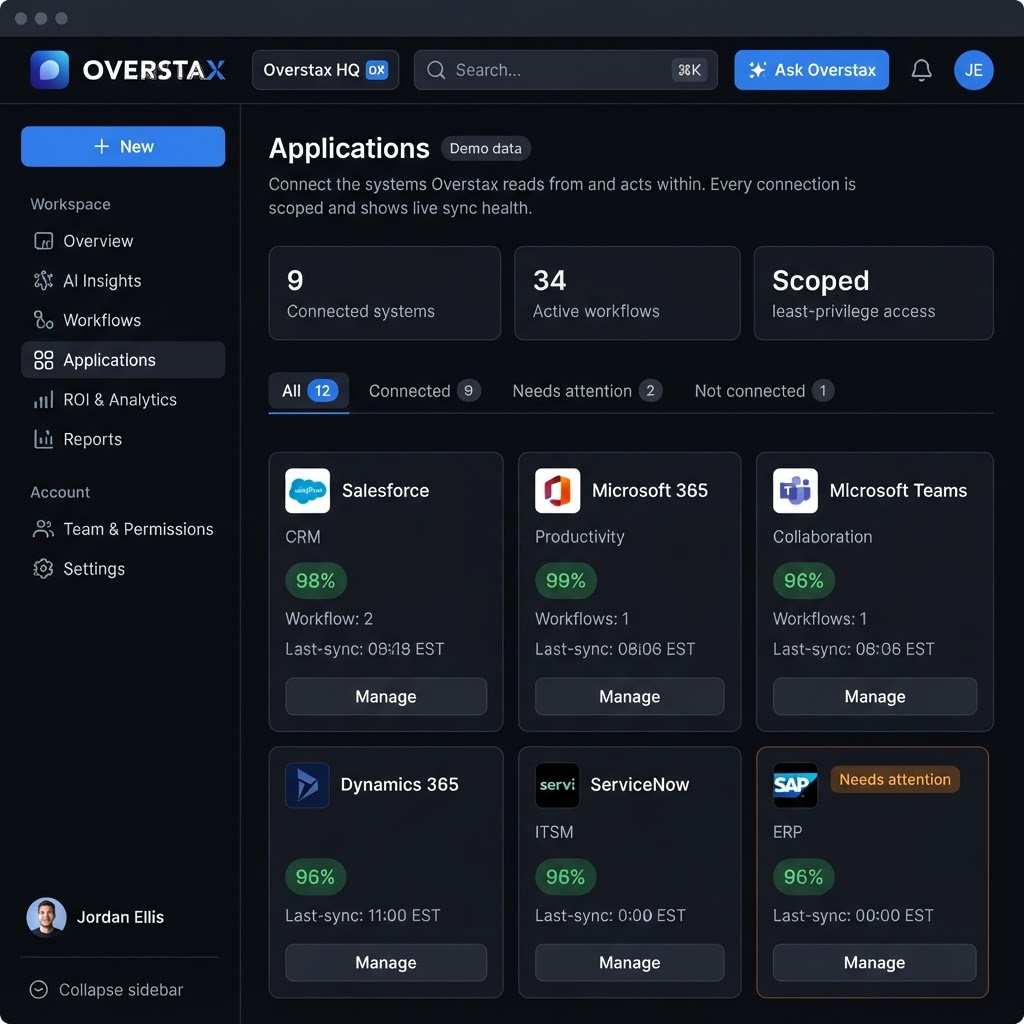This screenshot has height=1024, width=1024.
Task: Click Microsoft Teams 96% health badge
Action: (803, 581)
